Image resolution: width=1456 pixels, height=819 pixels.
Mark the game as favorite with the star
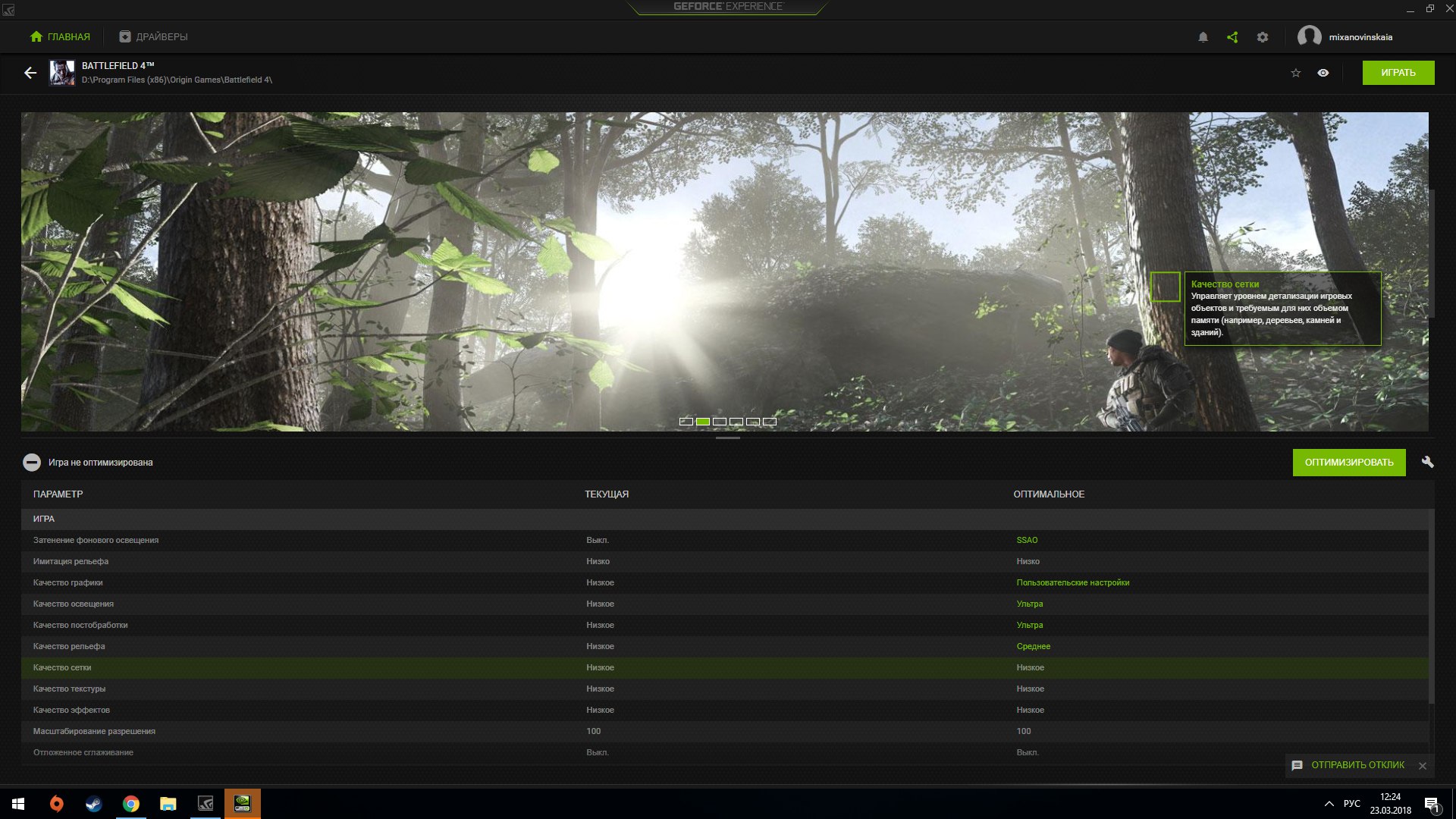[x=1295, y=73]
